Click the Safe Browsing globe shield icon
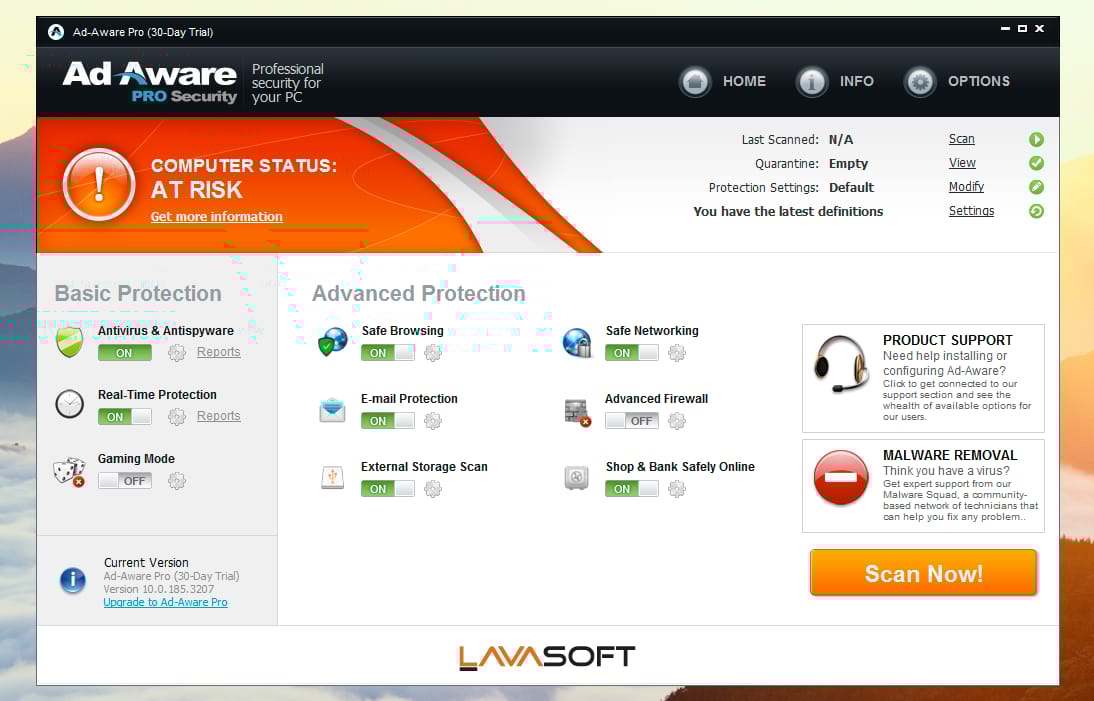The height and width of the screenshot is (701, 1094). [x=332, y=341]
